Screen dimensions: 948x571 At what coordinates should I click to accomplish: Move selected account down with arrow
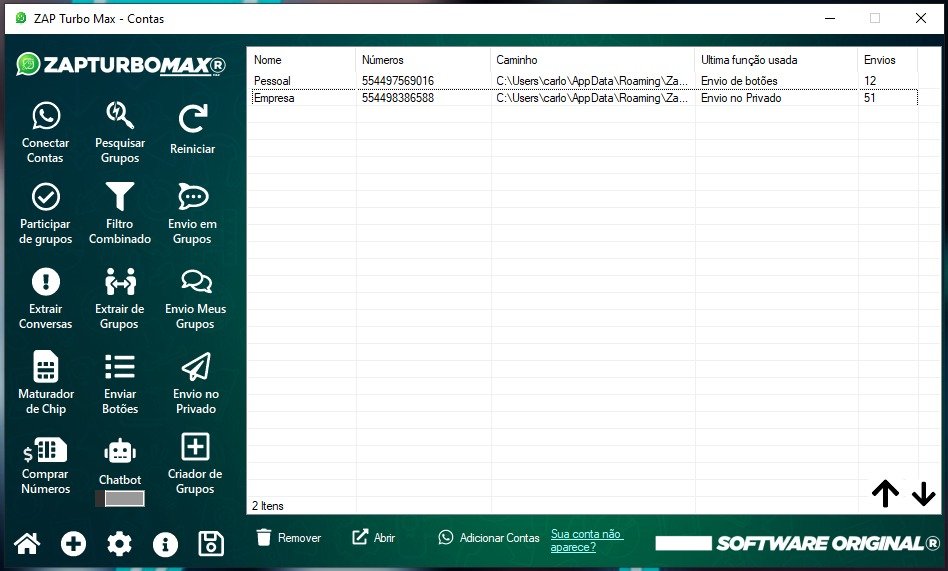point(923,493)
